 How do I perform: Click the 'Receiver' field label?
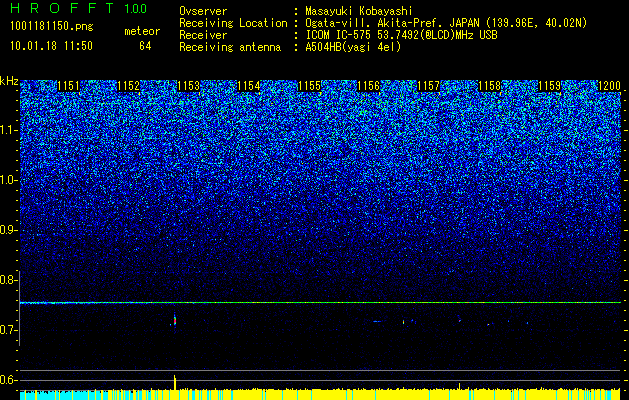[x=203, y=35]
